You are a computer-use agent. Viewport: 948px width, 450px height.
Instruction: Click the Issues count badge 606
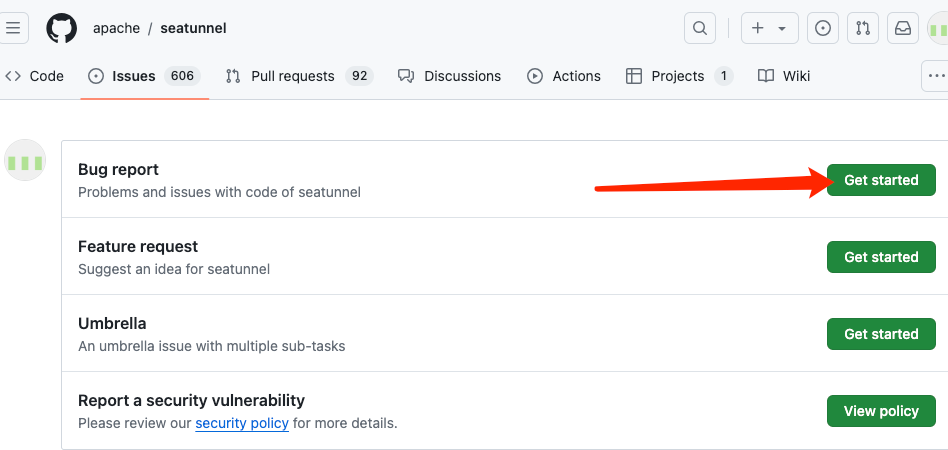point(183,76)
